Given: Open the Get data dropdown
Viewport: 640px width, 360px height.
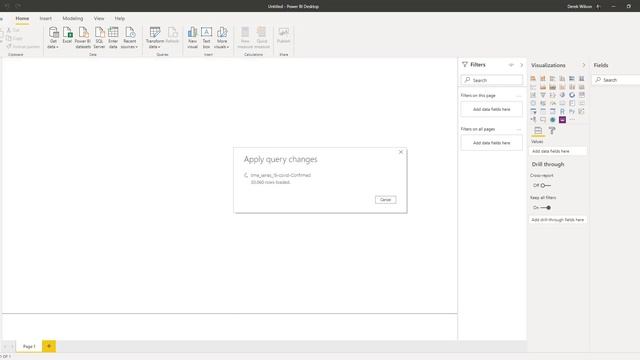Looking at the screenshot, I should 53,38.
